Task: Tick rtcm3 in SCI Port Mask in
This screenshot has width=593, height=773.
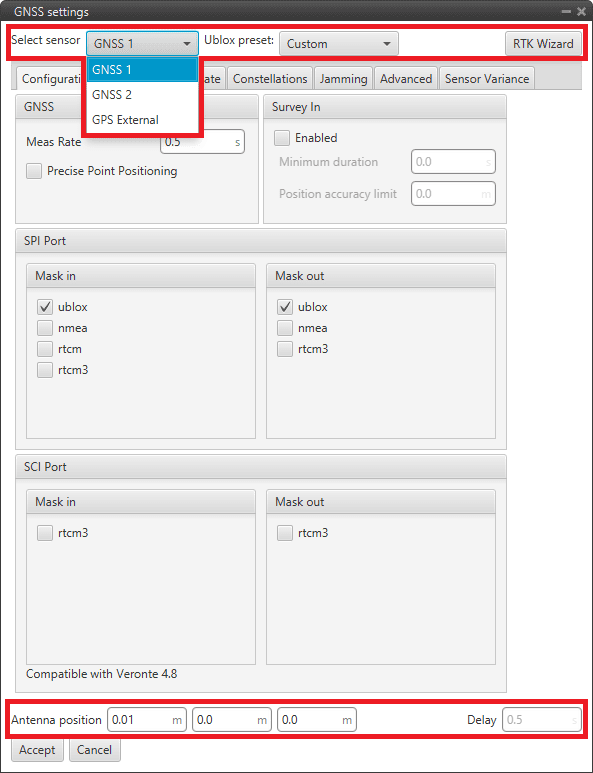Action: click(x=45, y=533)
